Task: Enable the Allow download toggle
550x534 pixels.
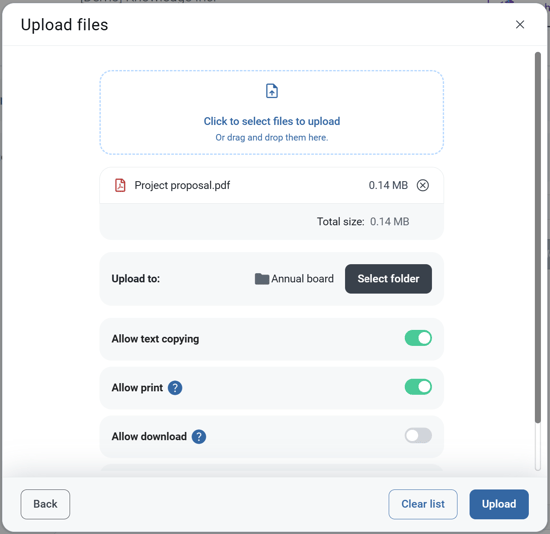Action: [418, 436]
